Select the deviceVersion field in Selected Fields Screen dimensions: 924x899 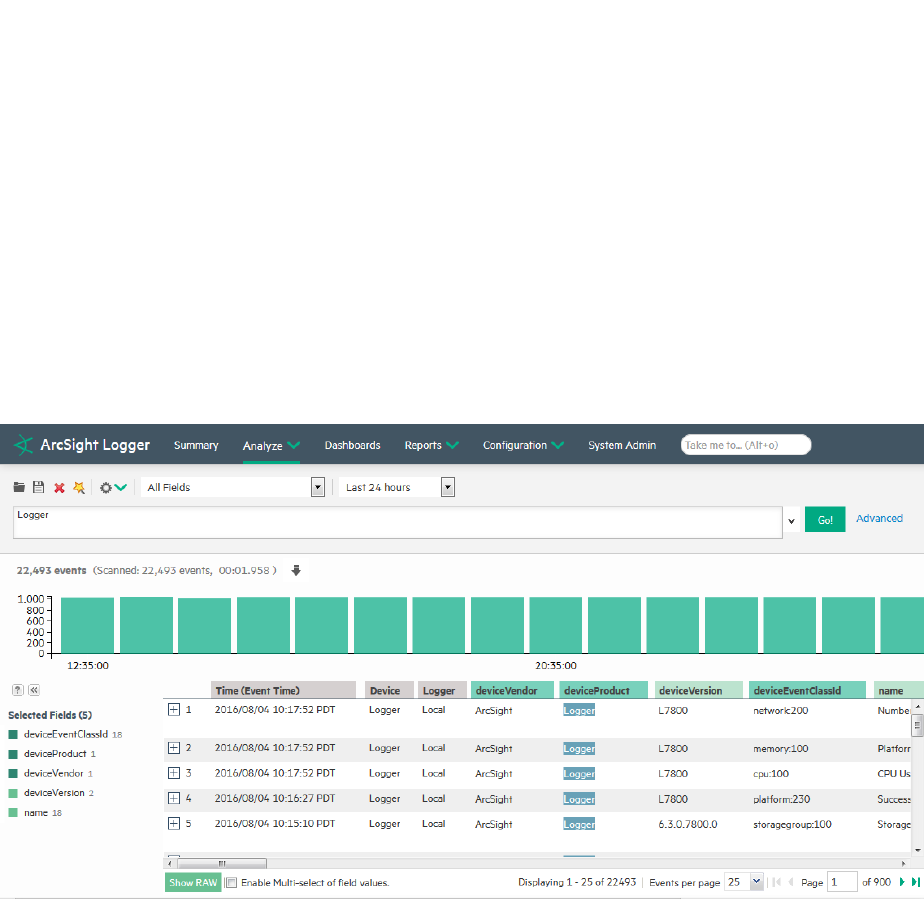54,793
